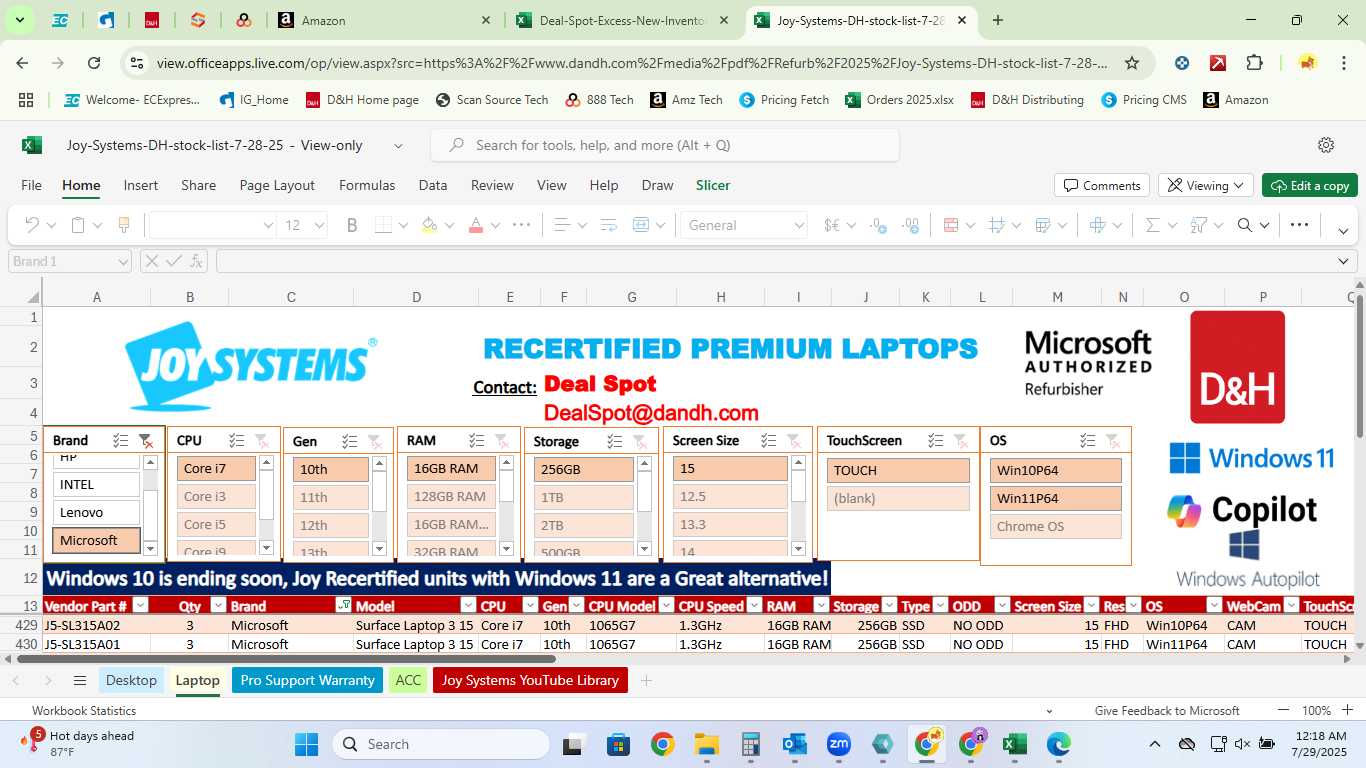Open Joy Systems YouTube Library sheet
This screenshot has height=768, width=1366.
(530, 680)
